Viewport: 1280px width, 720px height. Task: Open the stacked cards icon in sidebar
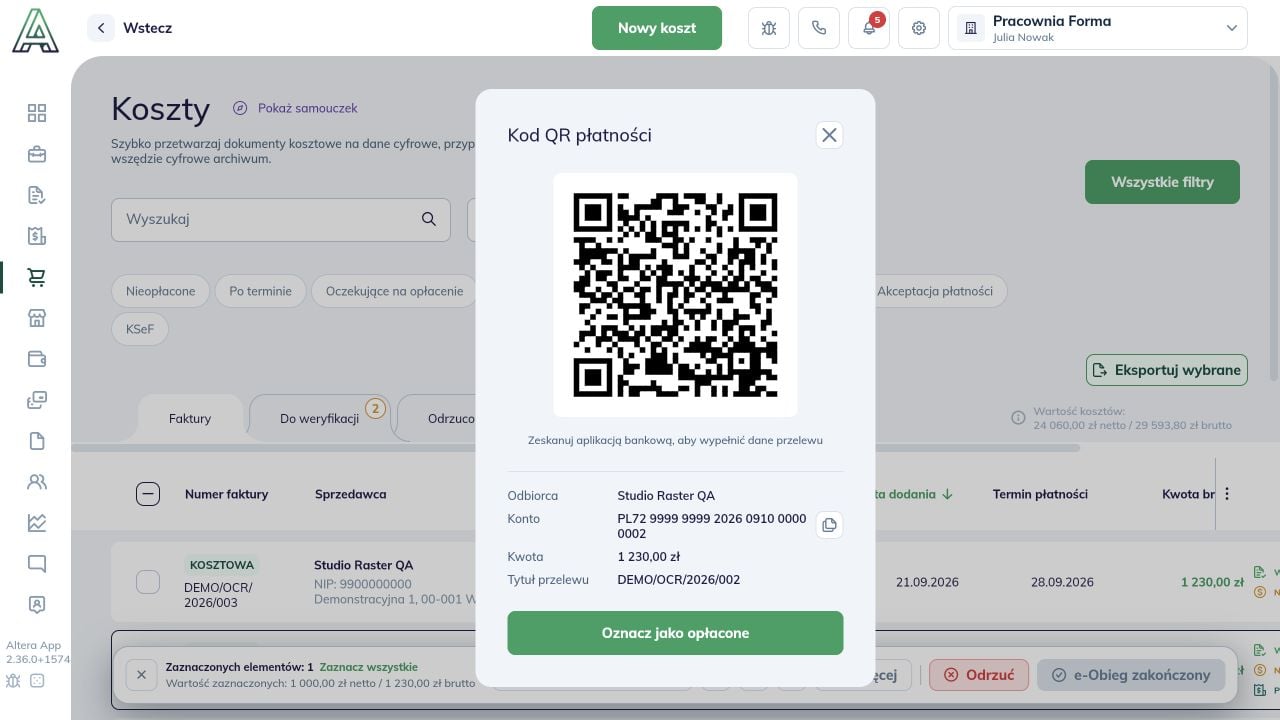(x=37, y=400)
